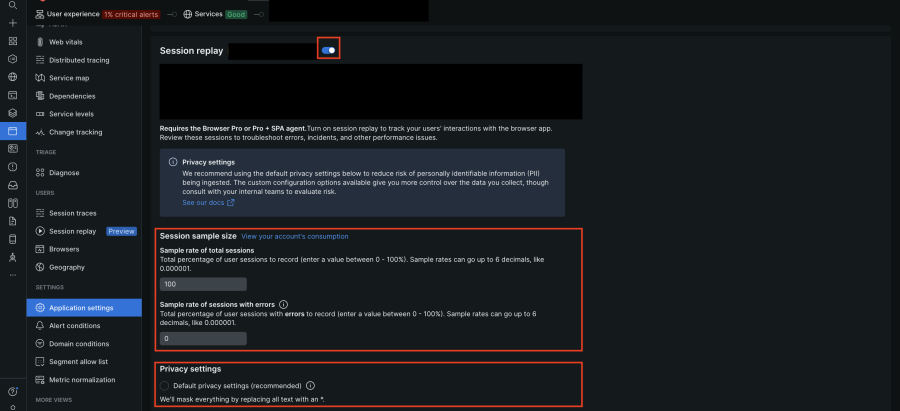Click the sessions with errors rate field
Image resolution: width=900 pixels, height=411 pixels.
tap(203, 339)
